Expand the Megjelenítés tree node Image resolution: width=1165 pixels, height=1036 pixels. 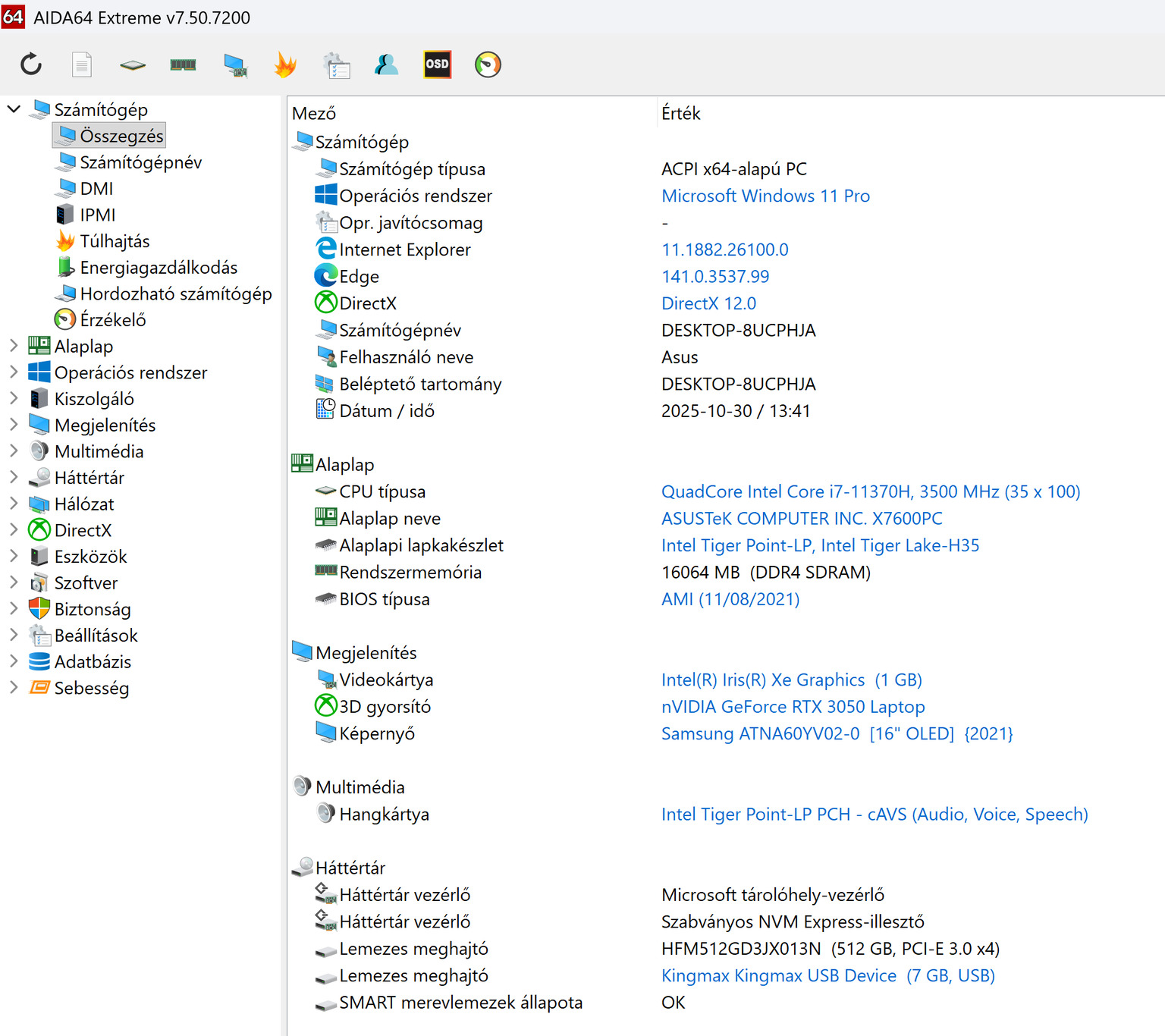tap(13, 425)
